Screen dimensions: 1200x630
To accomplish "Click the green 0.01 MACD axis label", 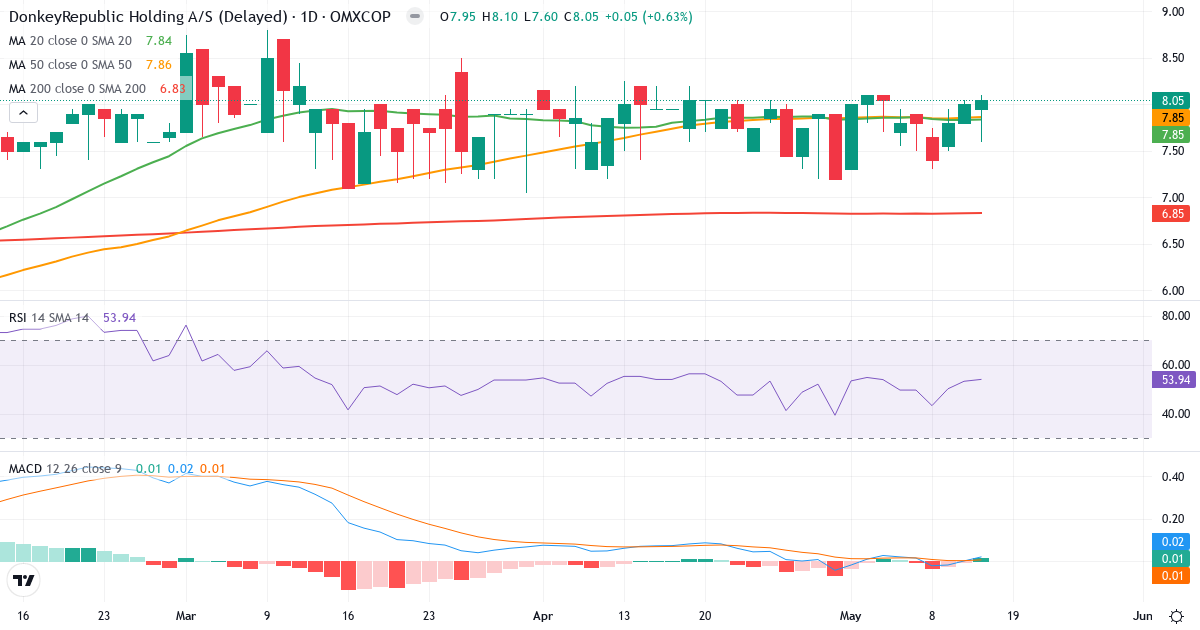I will coord(1173,558).
